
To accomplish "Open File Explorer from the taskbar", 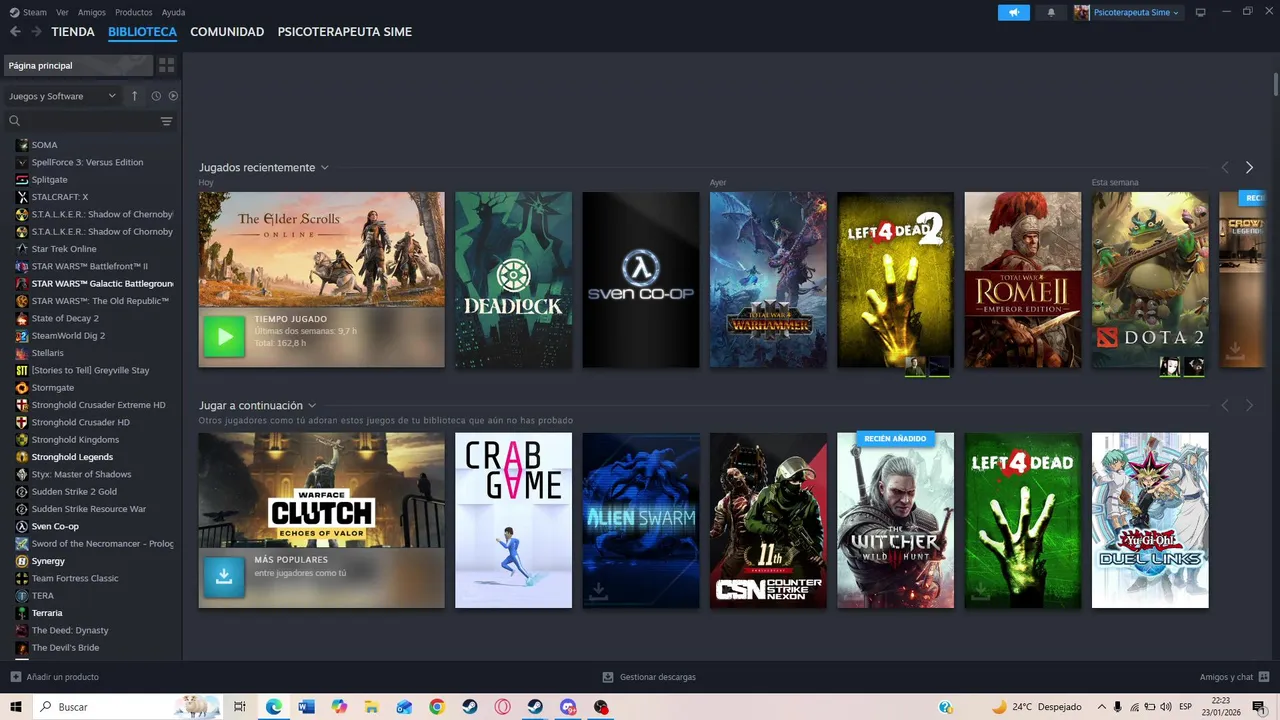I will (372, 707).
